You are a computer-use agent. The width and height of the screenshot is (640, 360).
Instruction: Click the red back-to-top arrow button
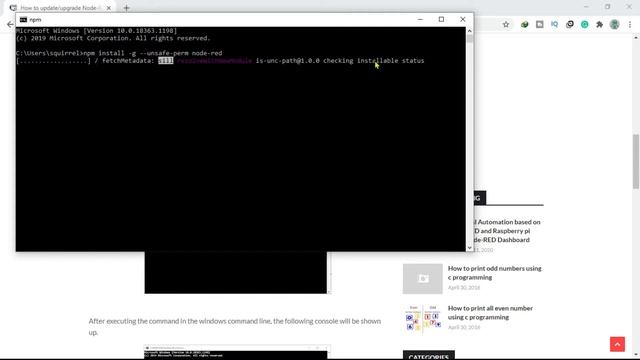tap(617, 344)
